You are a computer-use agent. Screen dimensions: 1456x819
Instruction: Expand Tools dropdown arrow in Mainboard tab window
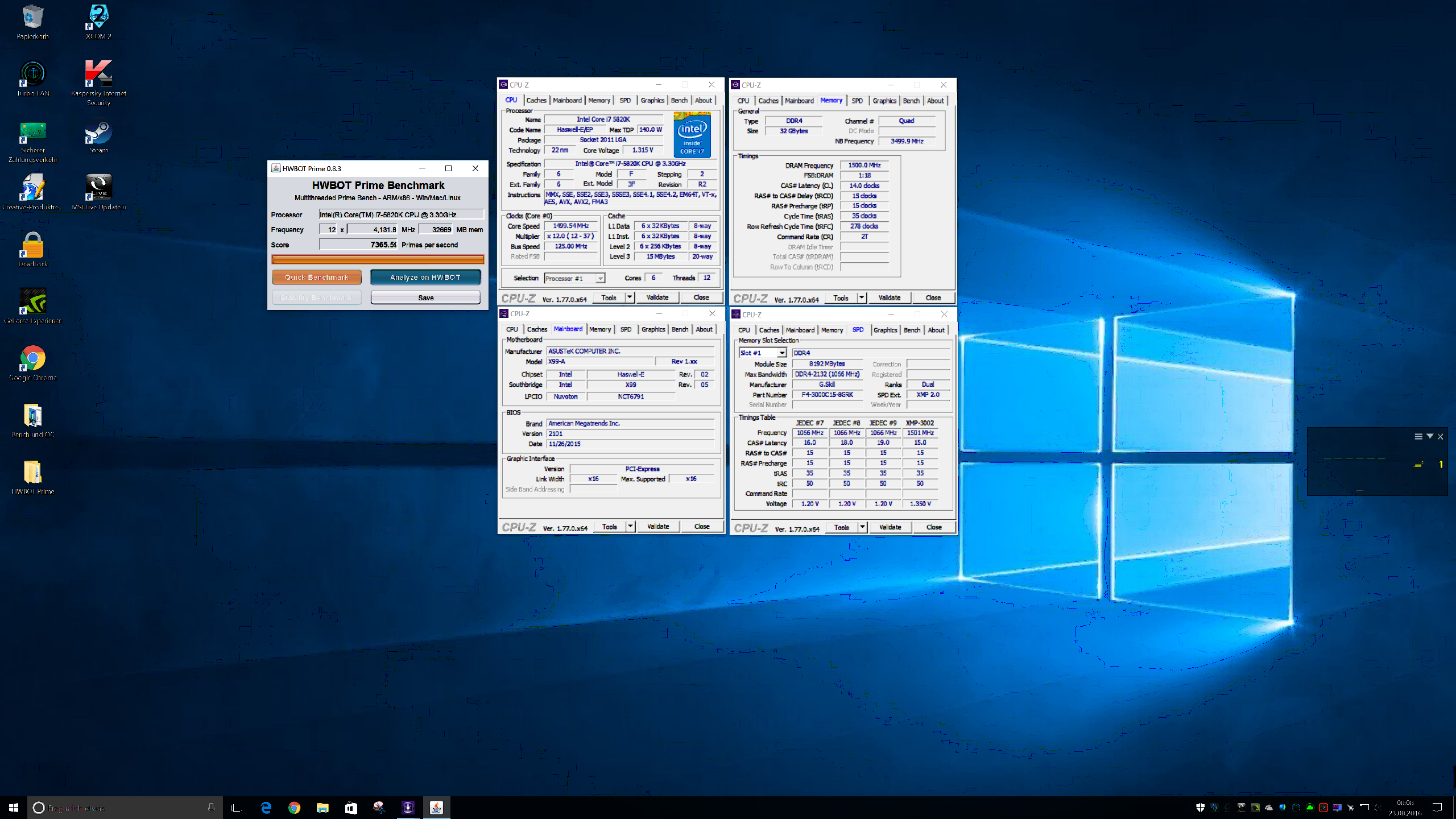(x=630, y=527)
